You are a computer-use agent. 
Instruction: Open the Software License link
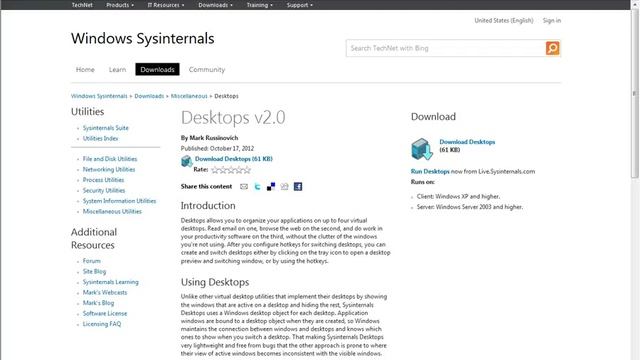[105, 313]
